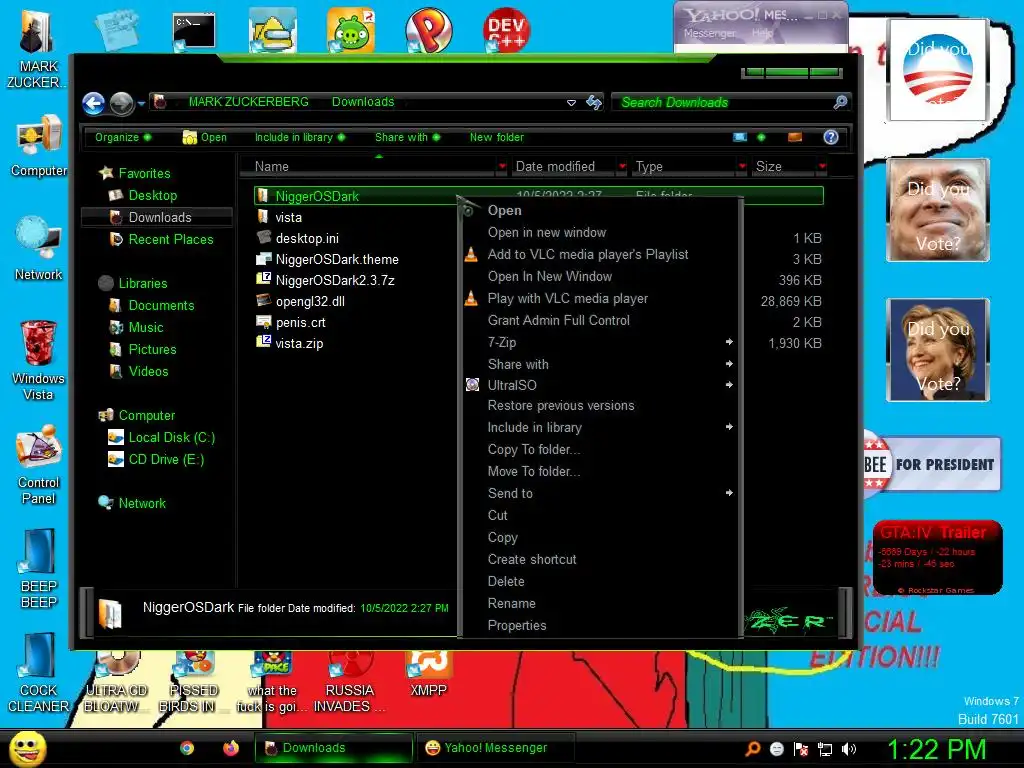Open the BEEP BEEP desktop shortcut
The width and height of the screenshot is (1024, 768).
[x=39, y=568]
